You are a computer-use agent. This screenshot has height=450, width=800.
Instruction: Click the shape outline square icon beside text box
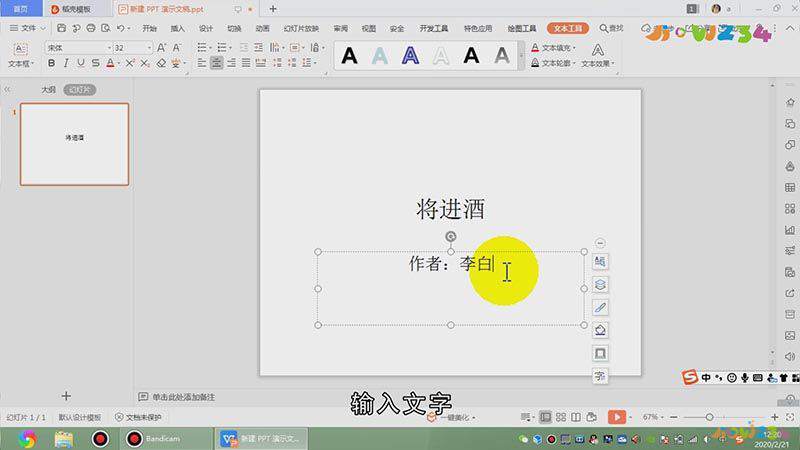(600, 353)
